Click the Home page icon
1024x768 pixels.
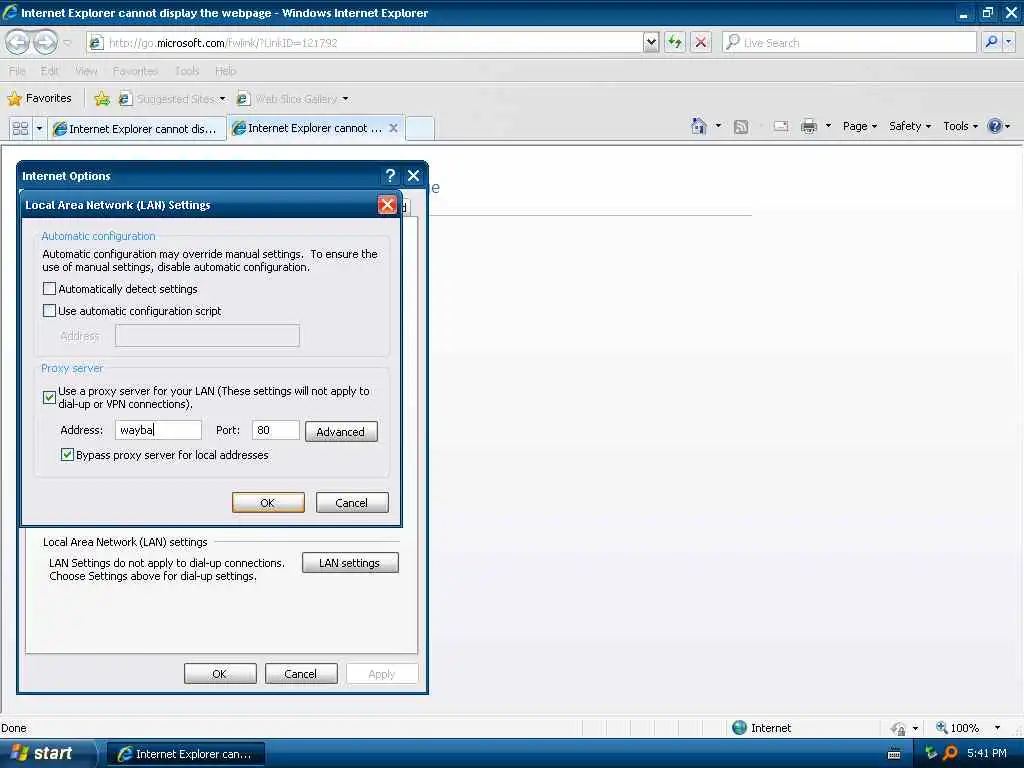tap(699, 126)
